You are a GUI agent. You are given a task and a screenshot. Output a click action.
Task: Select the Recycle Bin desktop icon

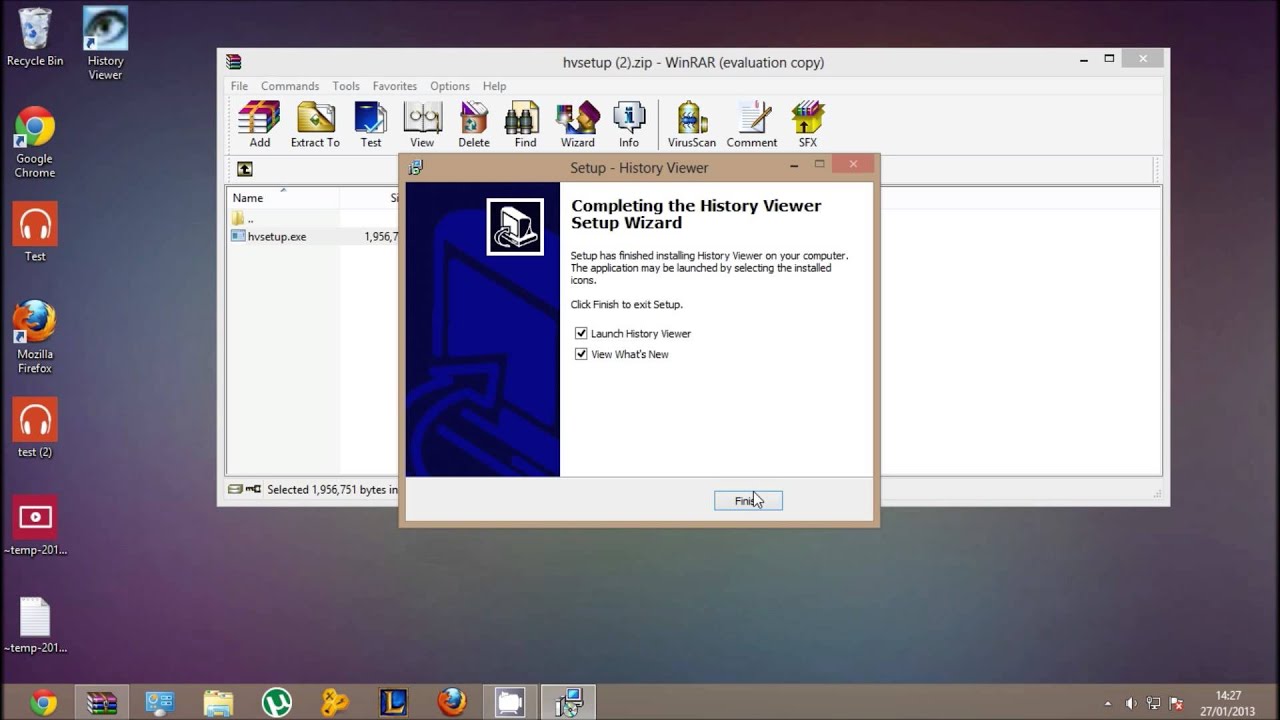[x=35, y=38]
